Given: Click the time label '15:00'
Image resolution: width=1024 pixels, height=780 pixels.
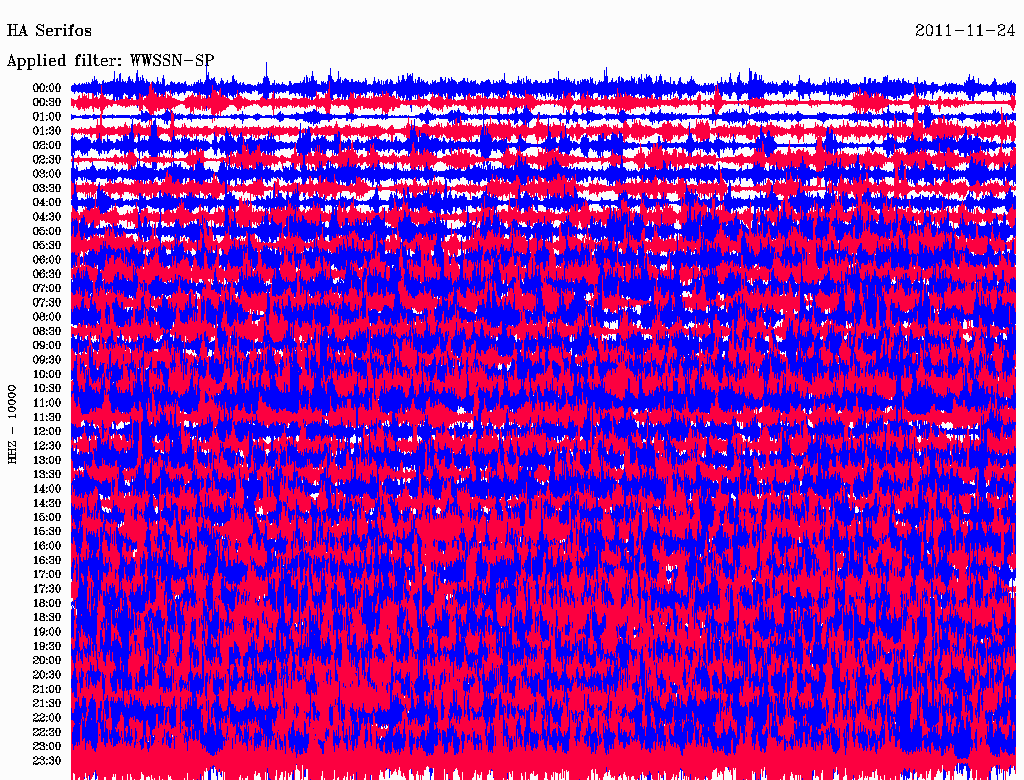Looking at the screenshot, I should [47, 517].
